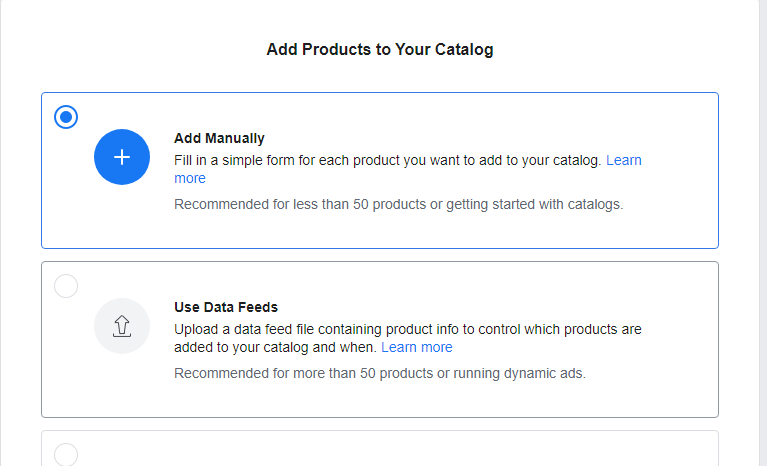
Task: Select the third option's radio button at bottom
Action: point(66,454)
